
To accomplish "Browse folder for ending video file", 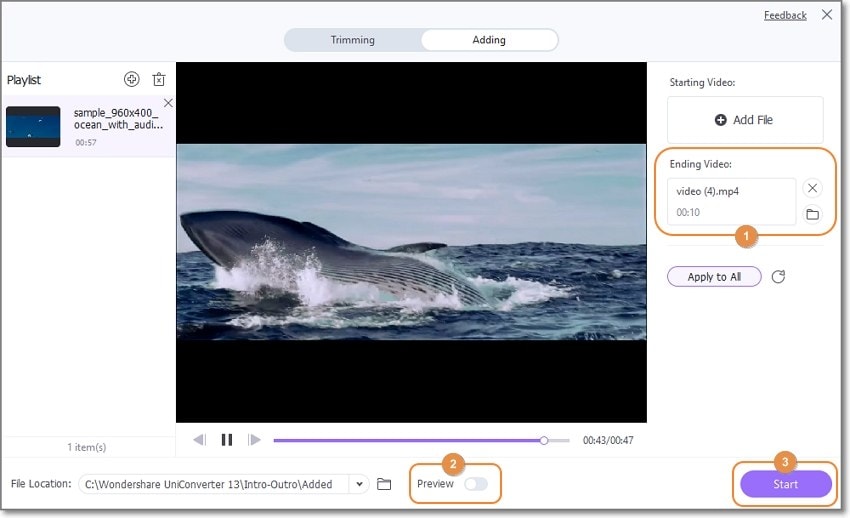I will 812,214.
